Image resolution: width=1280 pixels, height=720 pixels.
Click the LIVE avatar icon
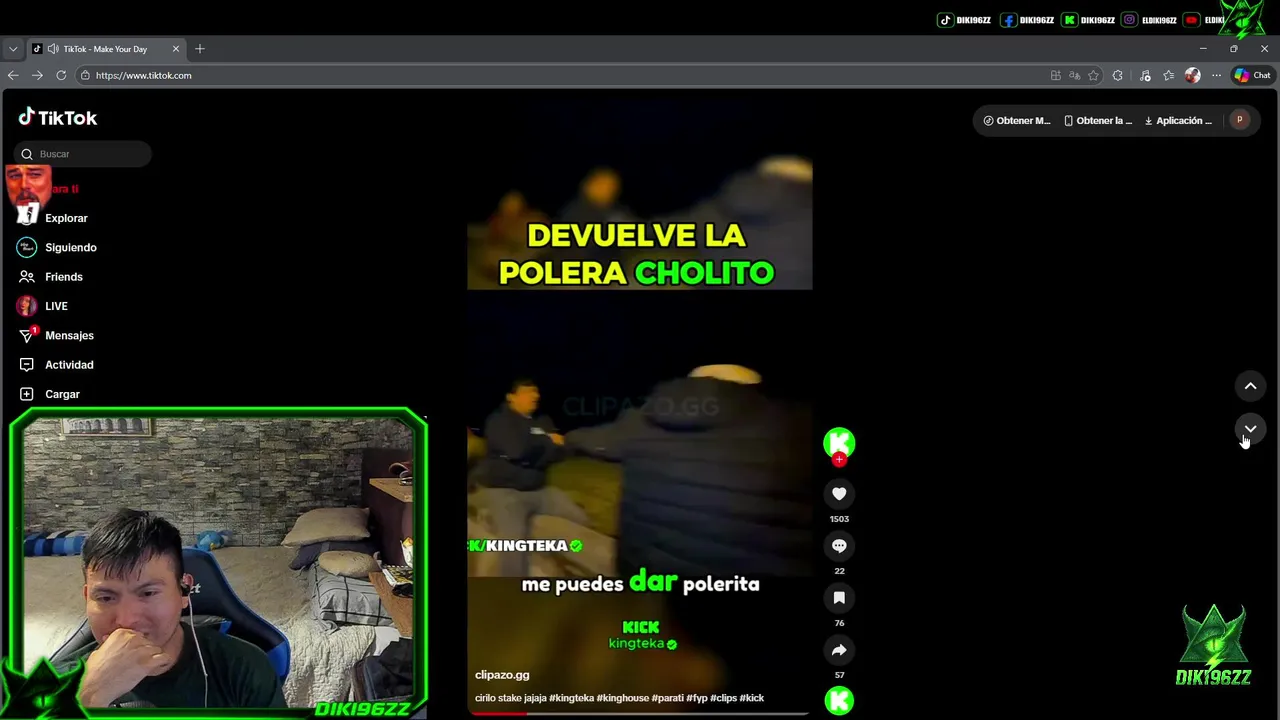(x=27, y=306)
